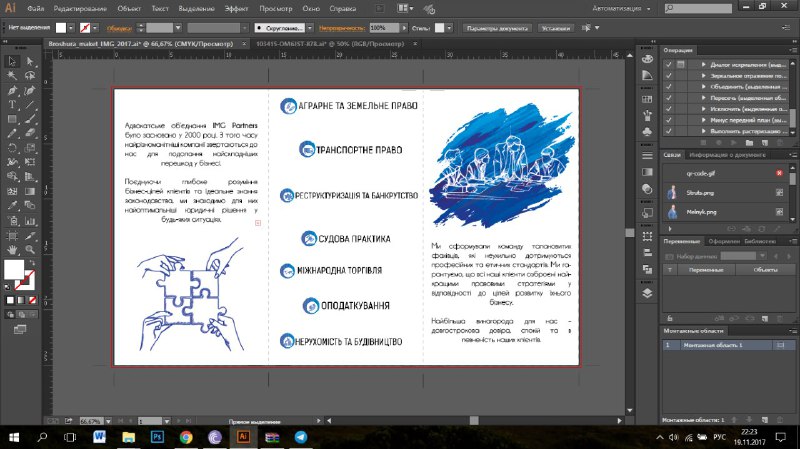
Task: Toggle checkmark for 'Минус передний план' action
Action: coord(668,120)
